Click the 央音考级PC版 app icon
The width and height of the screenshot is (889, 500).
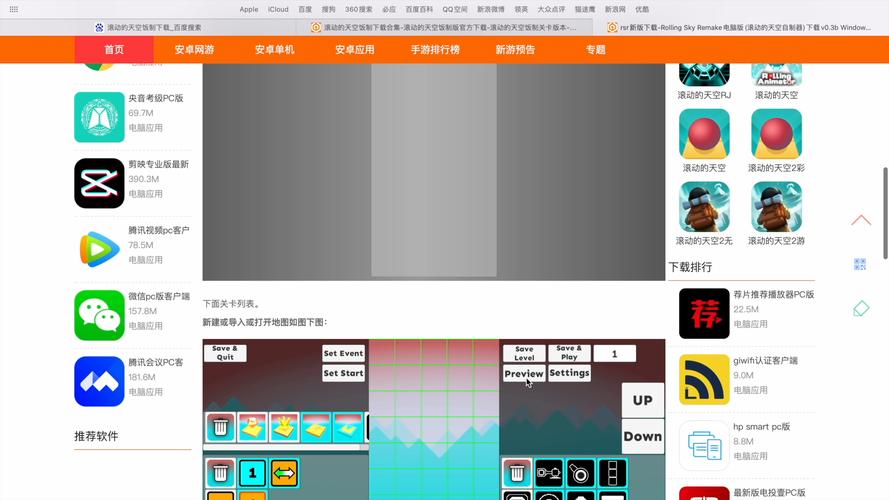pos(99,117)
